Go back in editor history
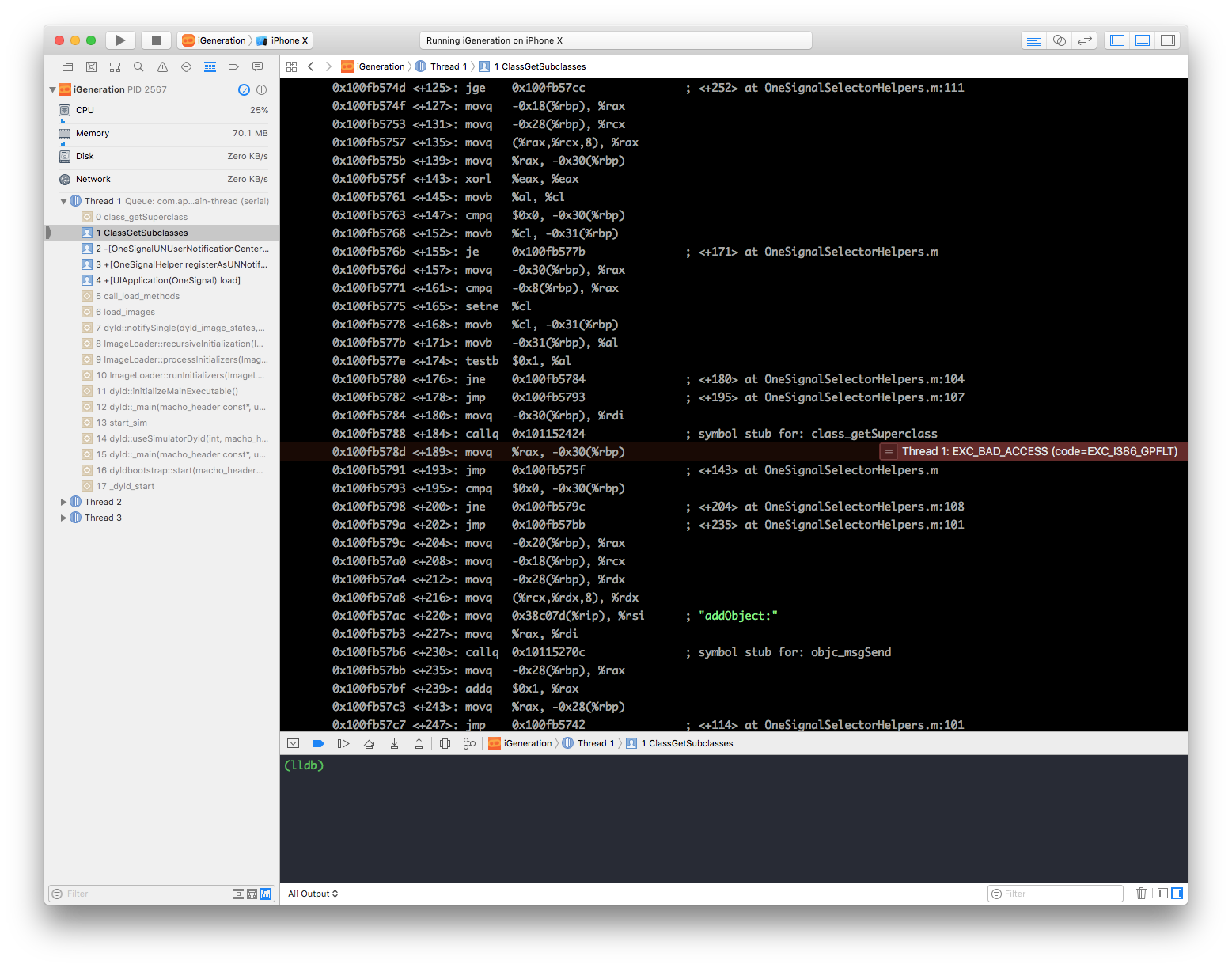1232x968 pixels. click(x=311, y=67)
